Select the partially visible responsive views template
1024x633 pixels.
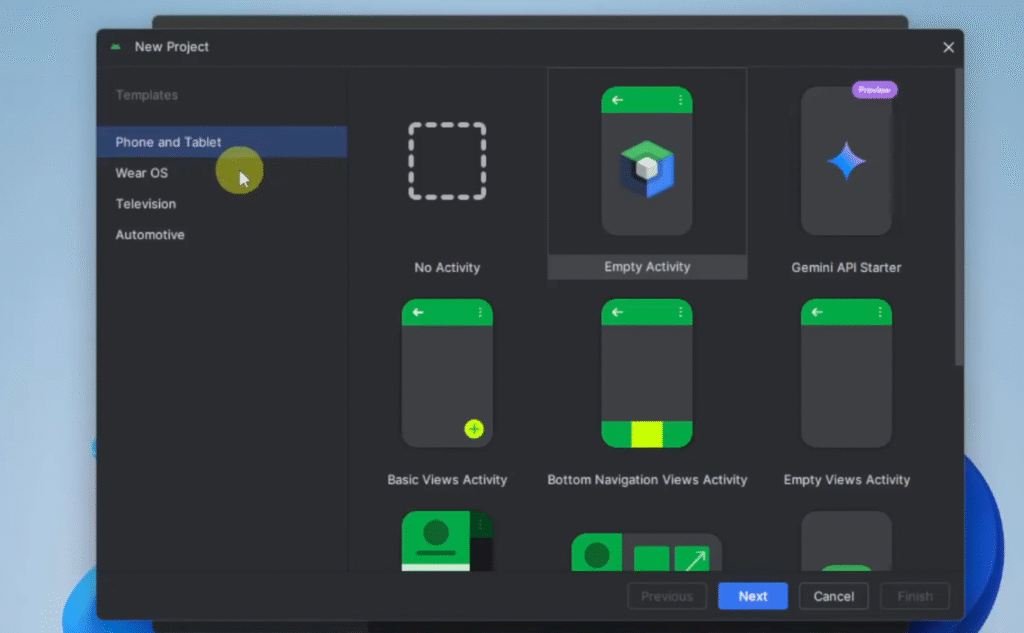[x=647, y=552]
